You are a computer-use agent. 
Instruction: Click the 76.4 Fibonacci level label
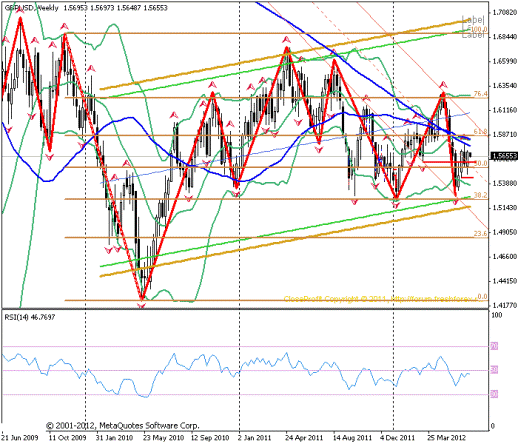[x=480, y=94]
